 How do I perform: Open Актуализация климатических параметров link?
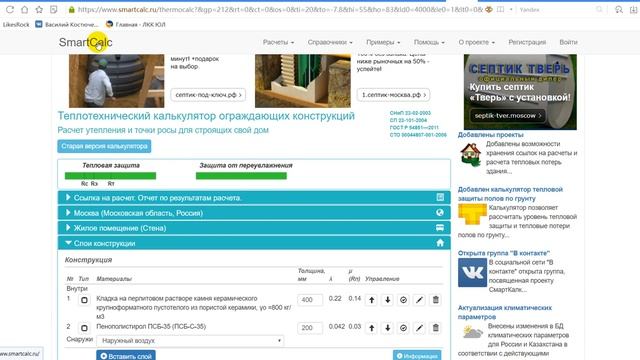pos(504,312)
